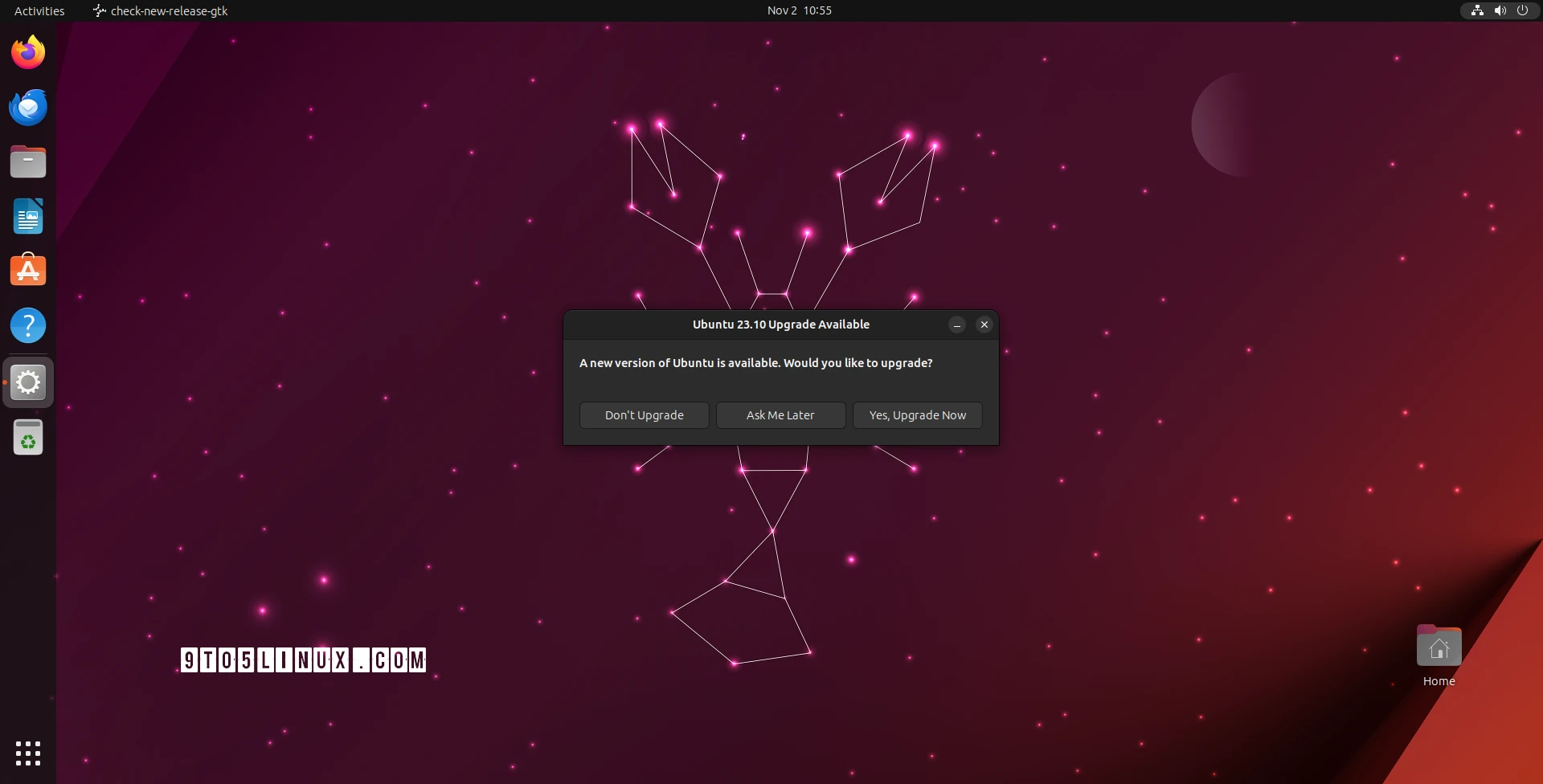Screen dimensions: 1543x784
Task: Launch LibreOffice Writer
Action: [x=28, y=216]
